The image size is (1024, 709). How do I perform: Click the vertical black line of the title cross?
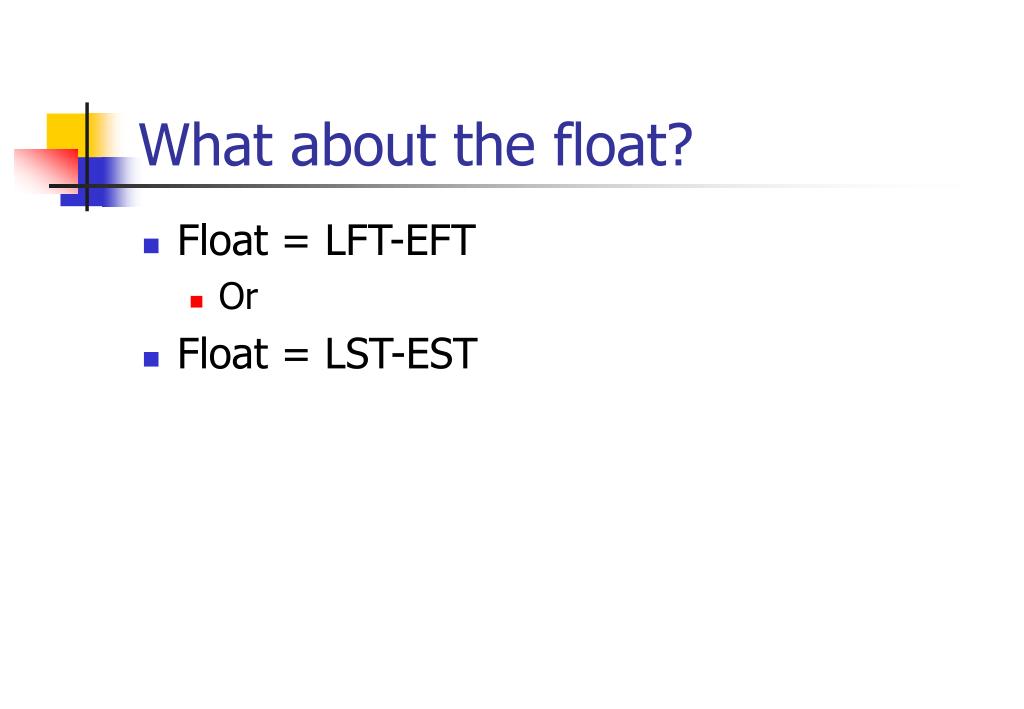click(x=87, y=157)
